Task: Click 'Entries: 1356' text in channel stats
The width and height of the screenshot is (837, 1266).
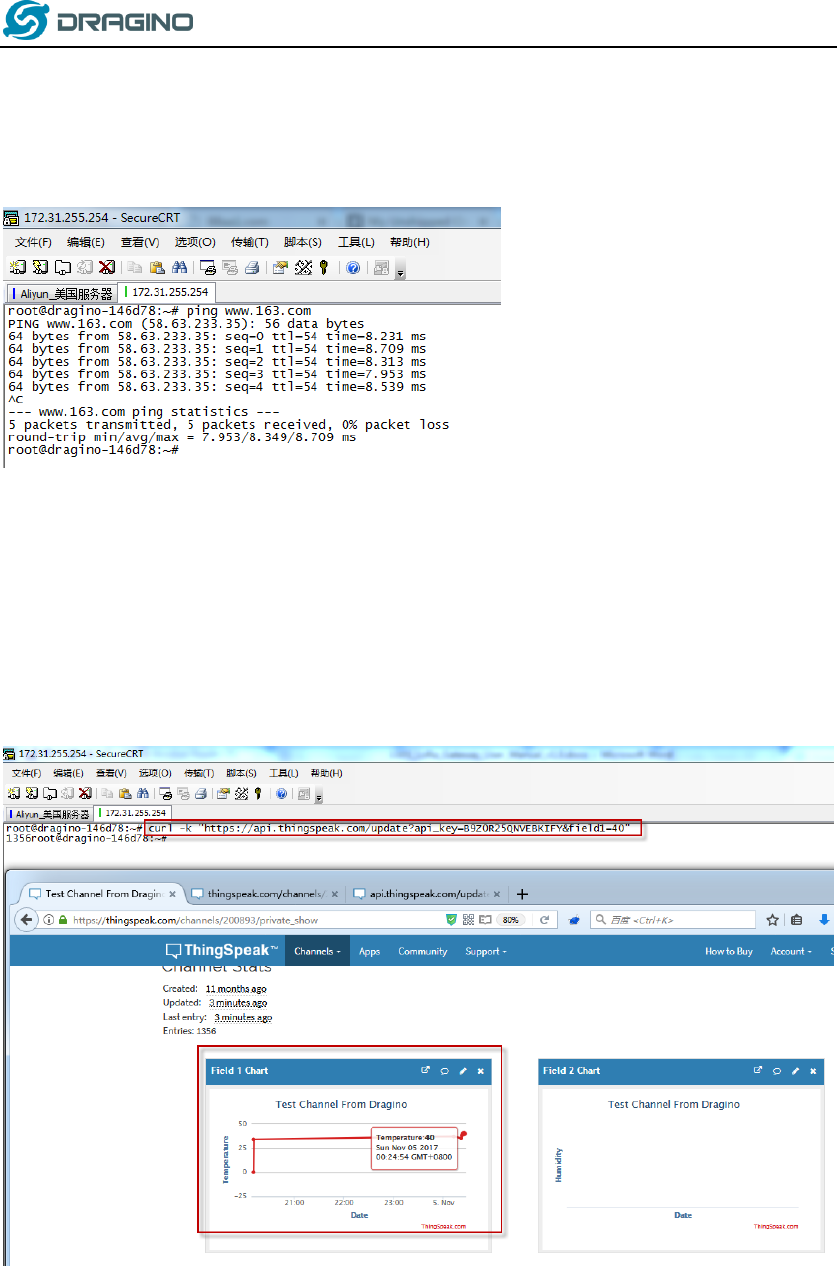Action: tap(189, 1029)
